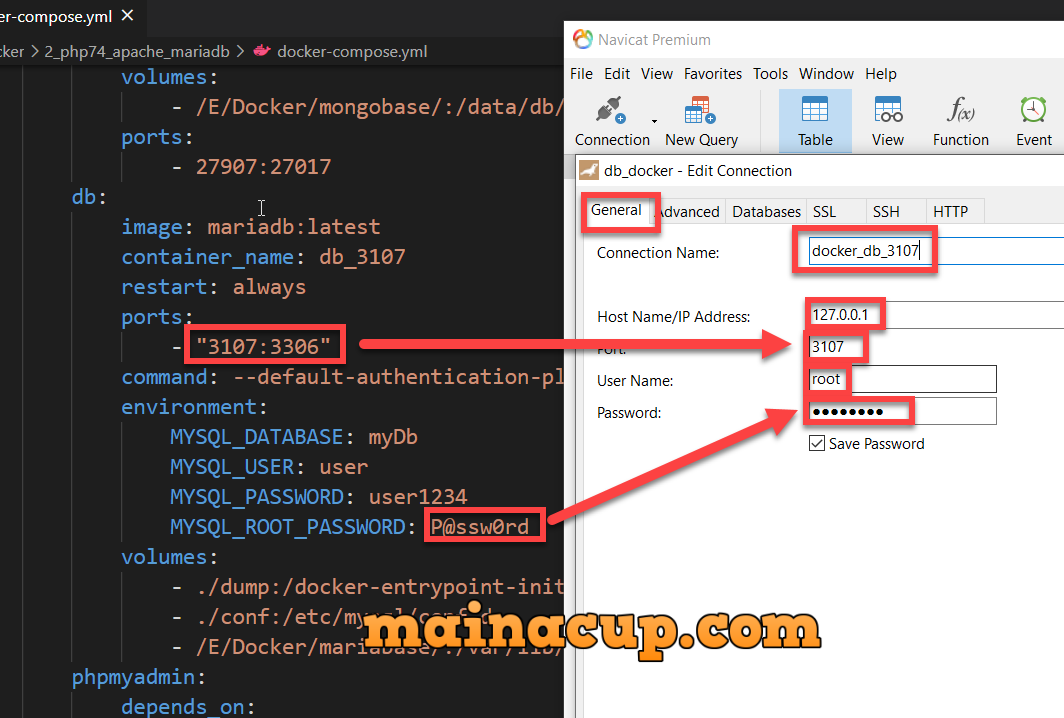Open the Function toolbar button
Viewport: 1064px width, 718px height.
[x=960, y=122]
